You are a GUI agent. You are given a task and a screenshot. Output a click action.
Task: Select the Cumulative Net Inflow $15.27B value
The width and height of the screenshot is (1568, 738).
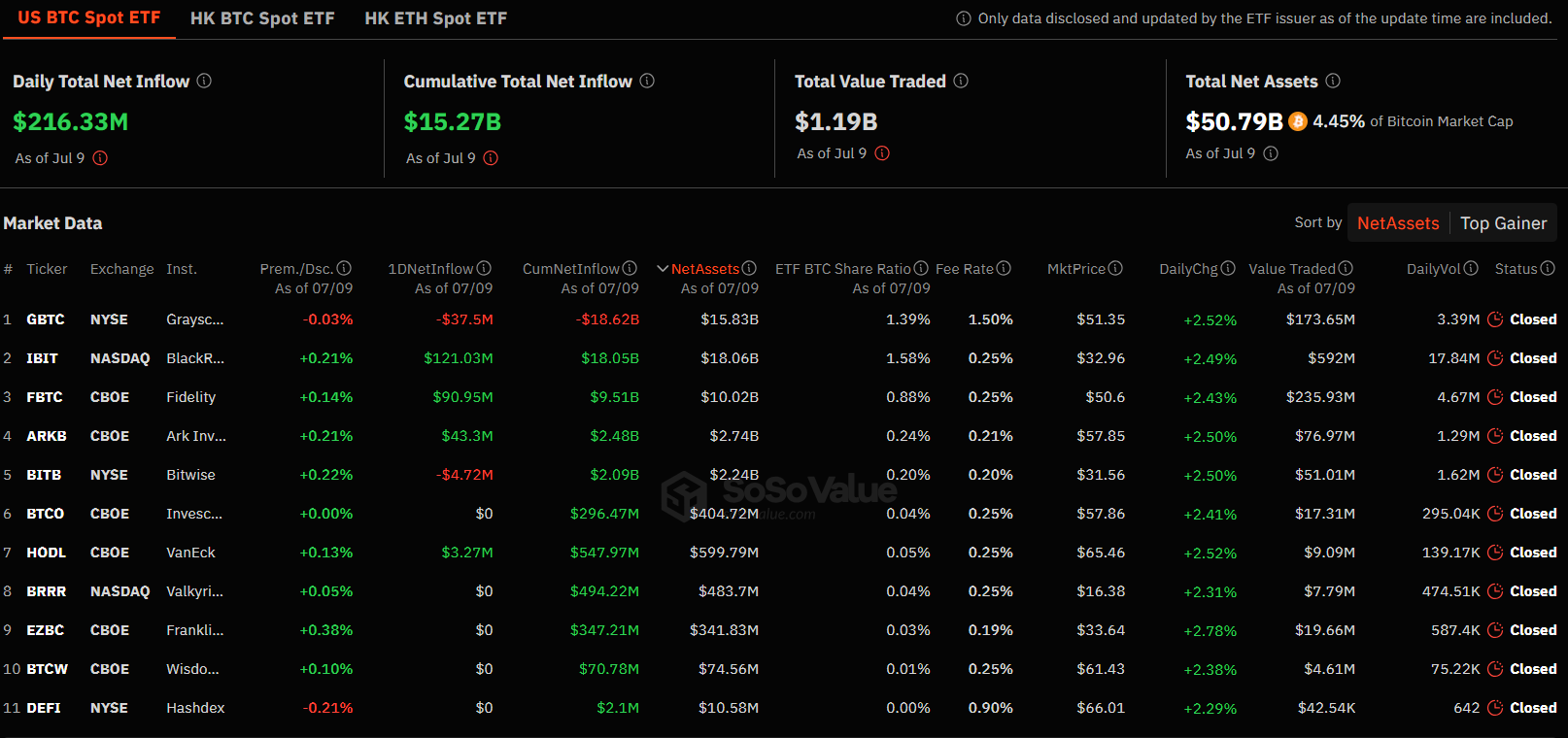453,121
